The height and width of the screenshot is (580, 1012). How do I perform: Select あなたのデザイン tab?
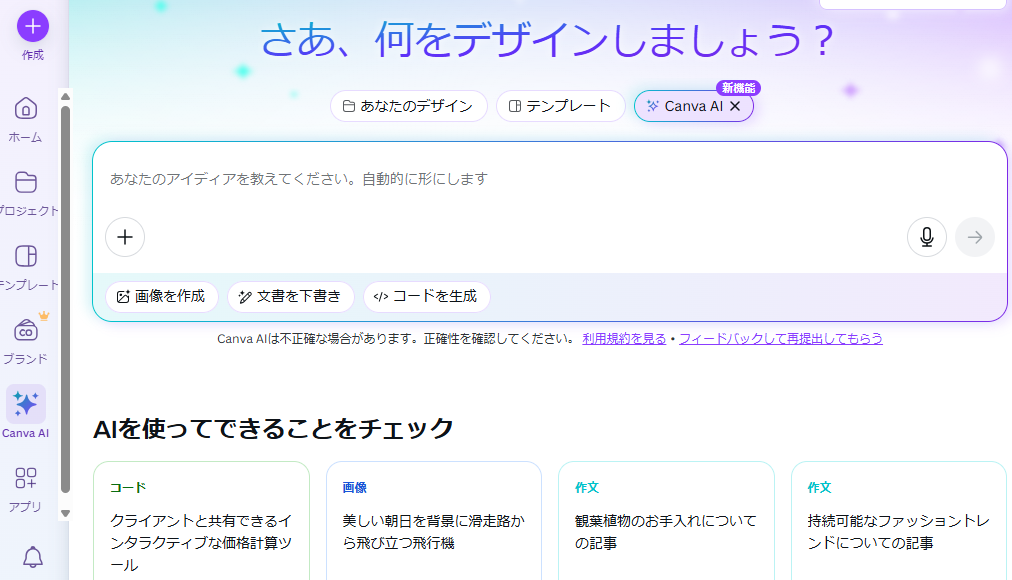pos(409,106)
